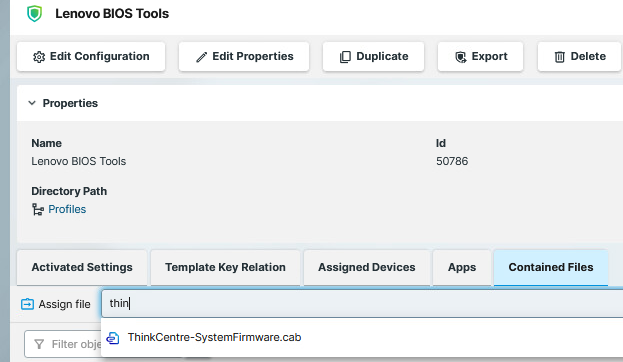623x362 pixels.
Task: Switch to the Apps tab
Action: pos(462,267)
